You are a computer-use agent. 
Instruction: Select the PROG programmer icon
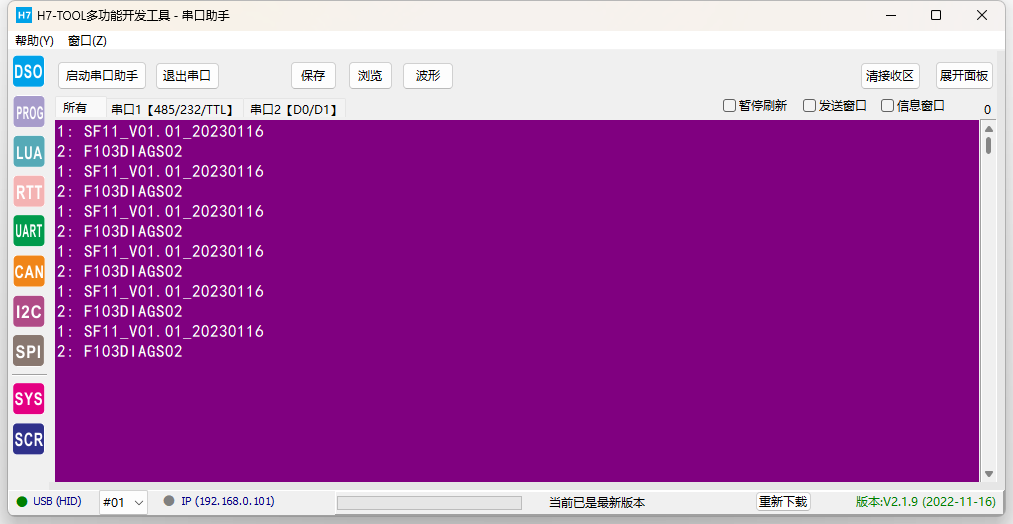[x=28, y=112]
